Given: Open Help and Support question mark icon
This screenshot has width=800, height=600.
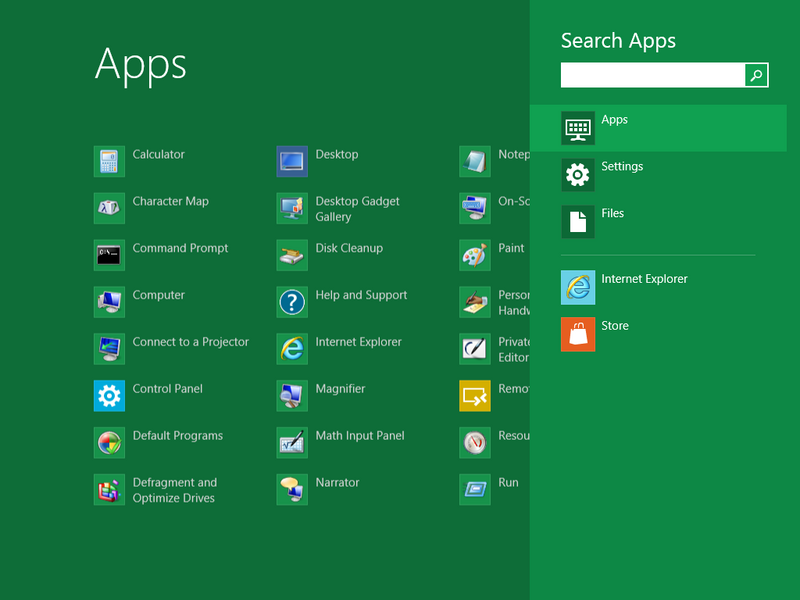Looking at the screenshot, I should [292, 302].
